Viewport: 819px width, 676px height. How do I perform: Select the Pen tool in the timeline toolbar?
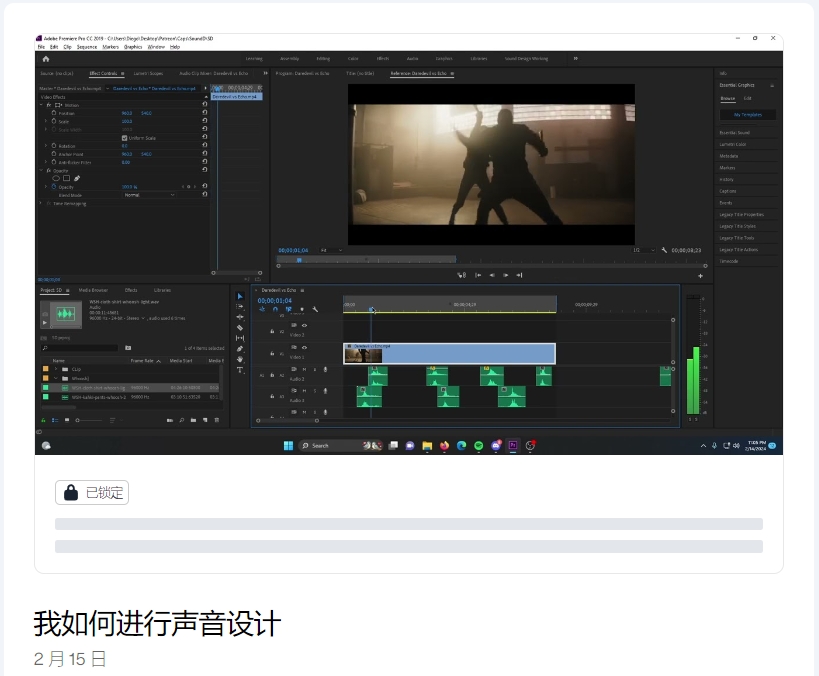pyautogui.click(x=240, y=348)
